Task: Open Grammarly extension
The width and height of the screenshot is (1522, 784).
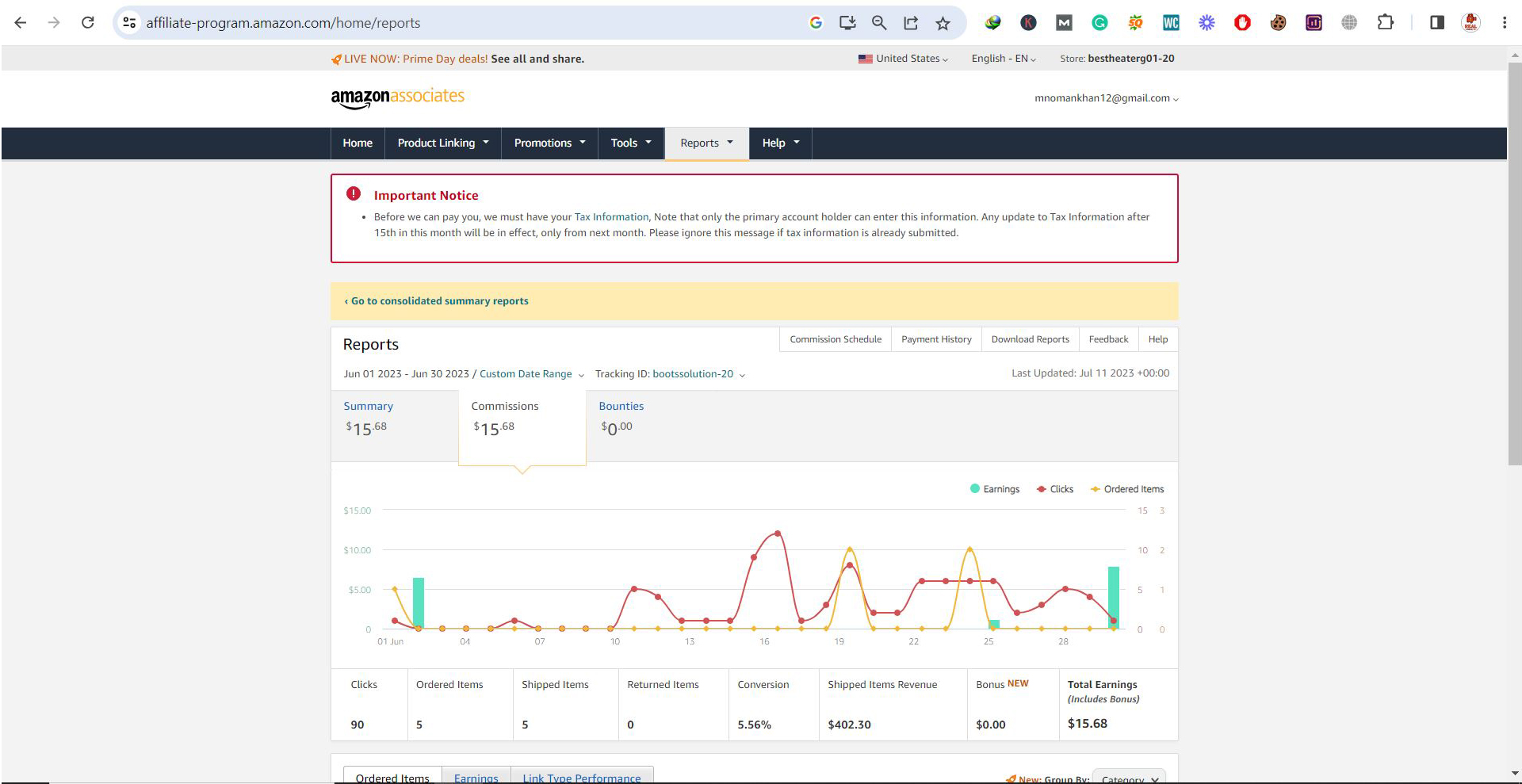Action: point(1099,23)
